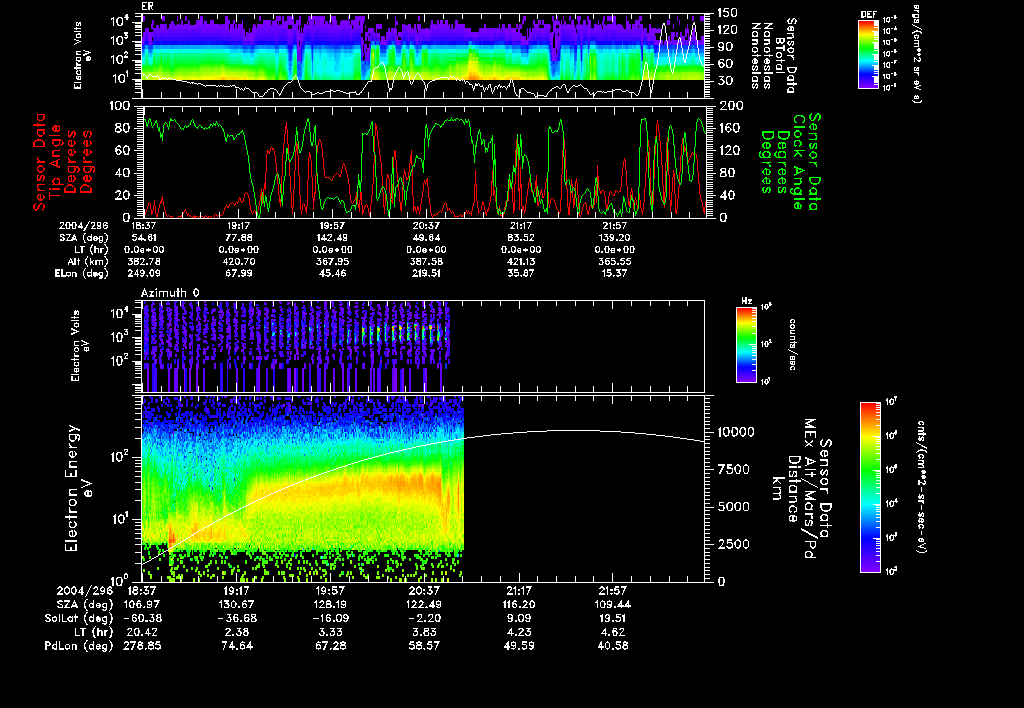The height and width of the screenshot is (708, 1024).
Task: Click the Hz counts/sec color bar
Action: 748,346
